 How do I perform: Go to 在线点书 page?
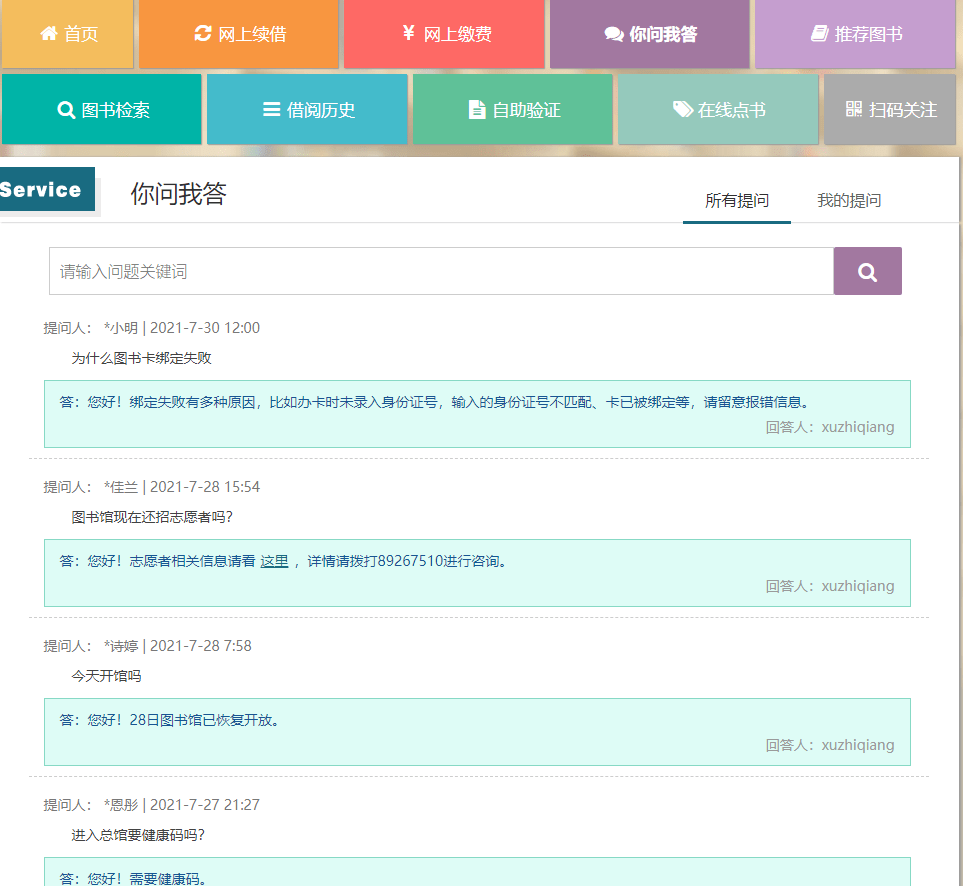(x=718, y=110)
